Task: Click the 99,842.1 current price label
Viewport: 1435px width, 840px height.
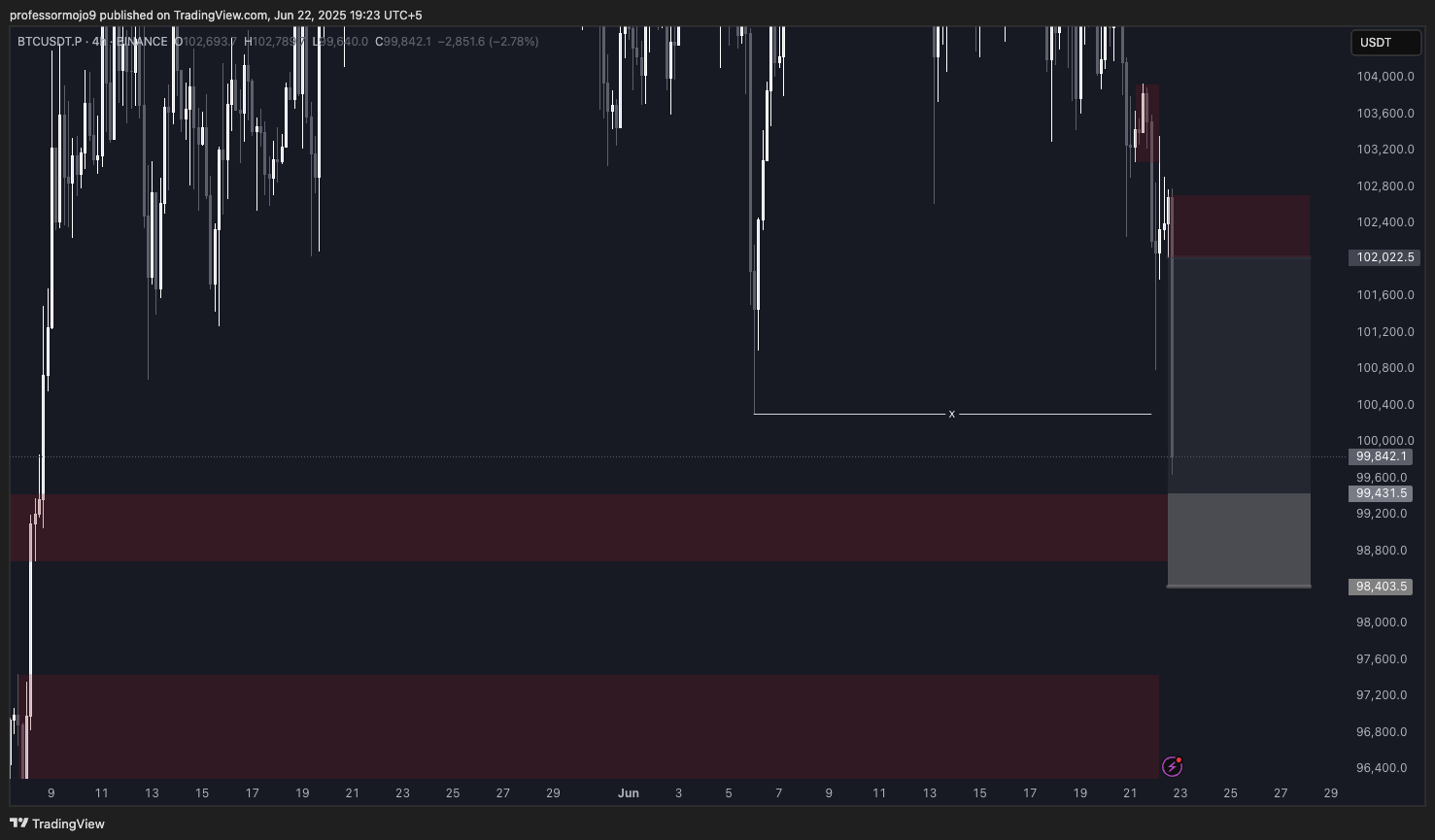Action: point(1381,456)
